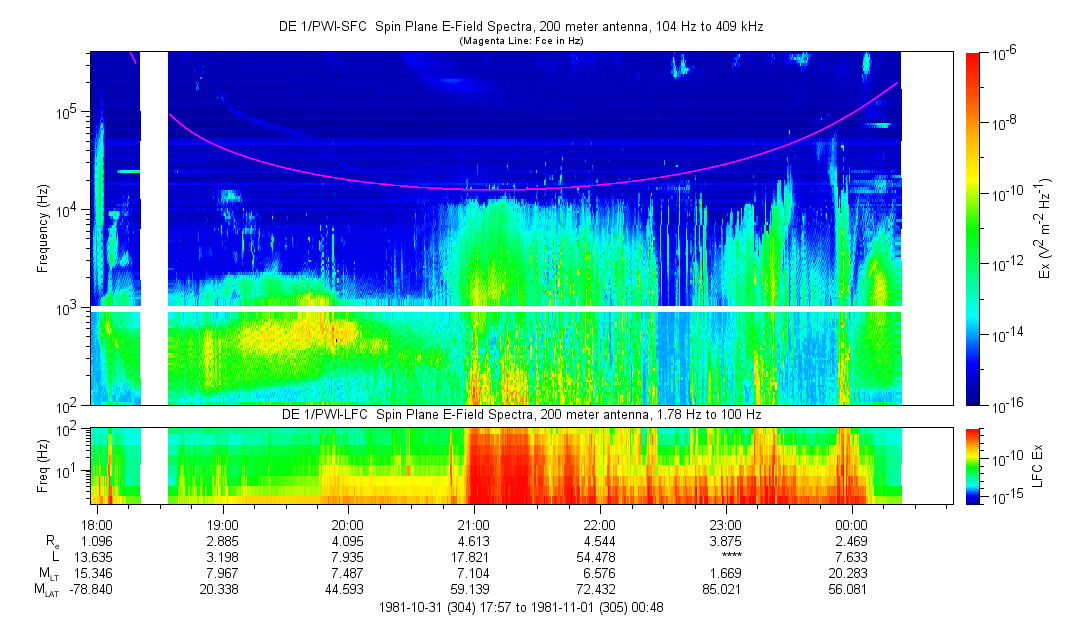
Task: Click the MLAT value 44.593
Action: pyautogui.click(x=345, y=589)
